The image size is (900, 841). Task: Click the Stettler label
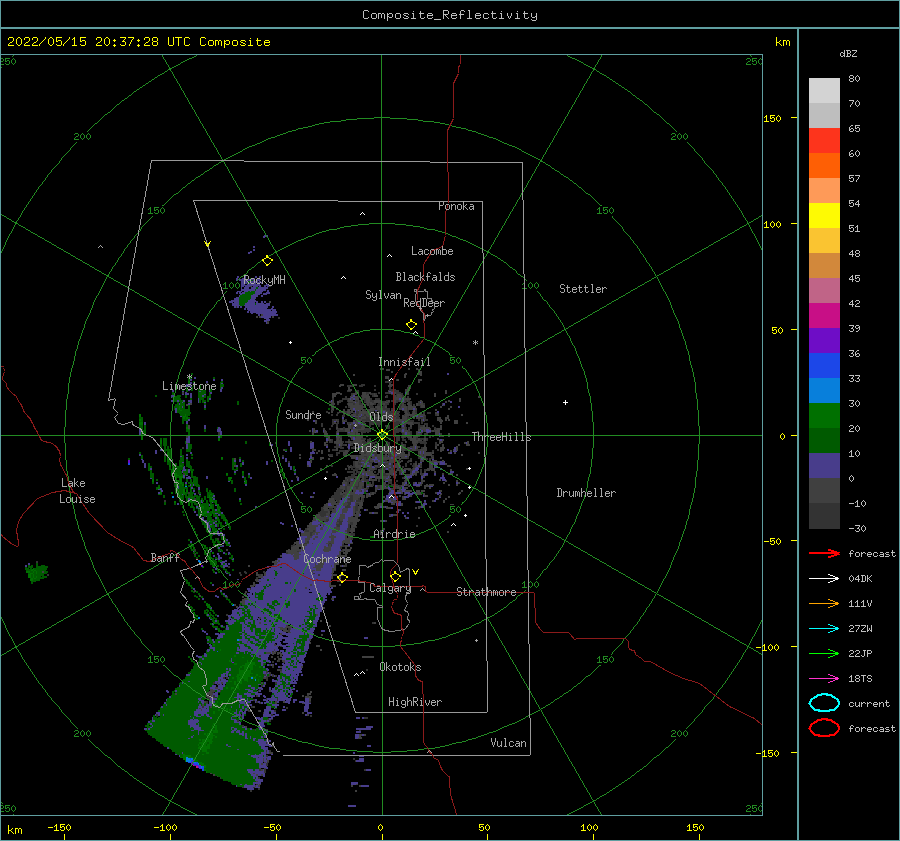pyautogui.click(x=583, y=289)
